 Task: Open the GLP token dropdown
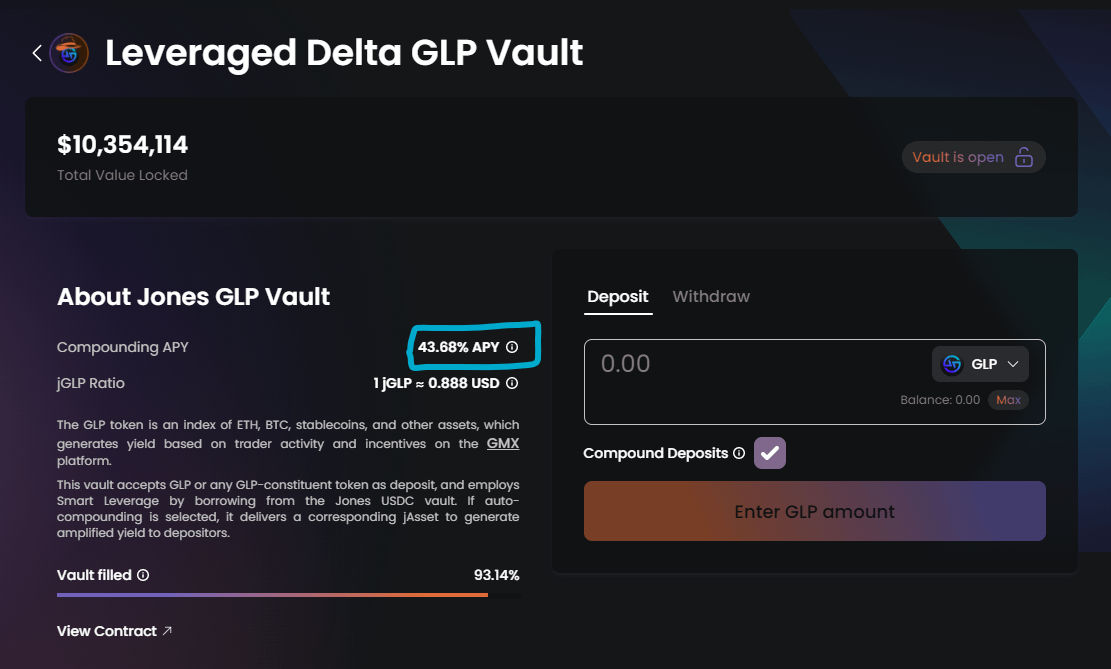pos(980,364)
